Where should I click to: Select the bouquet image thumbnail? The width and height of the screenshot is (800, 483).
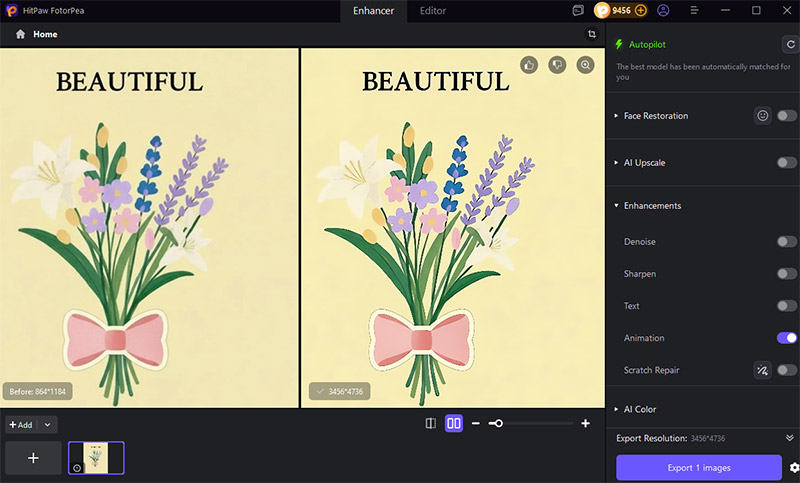click(x=96, y=457)
